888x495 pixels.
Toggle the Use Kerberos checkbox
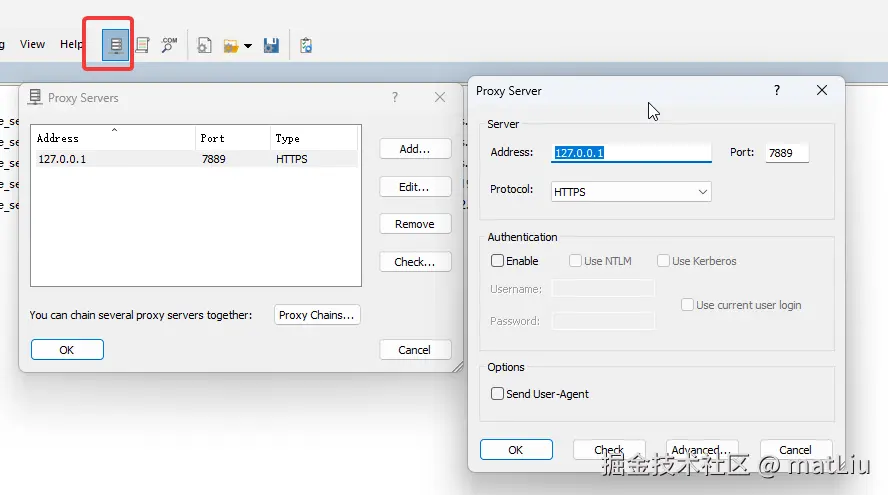(x=663, y=261)
